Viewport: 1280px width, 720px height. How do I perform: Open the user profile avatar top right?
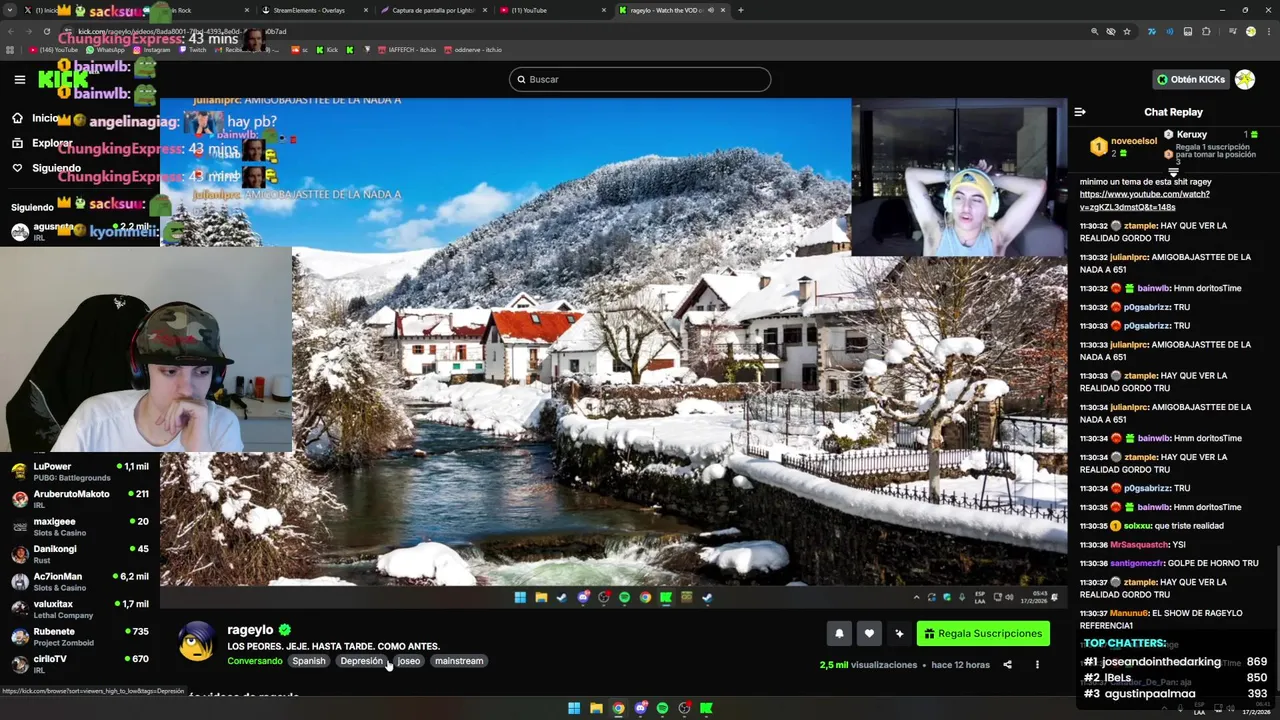click(x=1245, y=79)
